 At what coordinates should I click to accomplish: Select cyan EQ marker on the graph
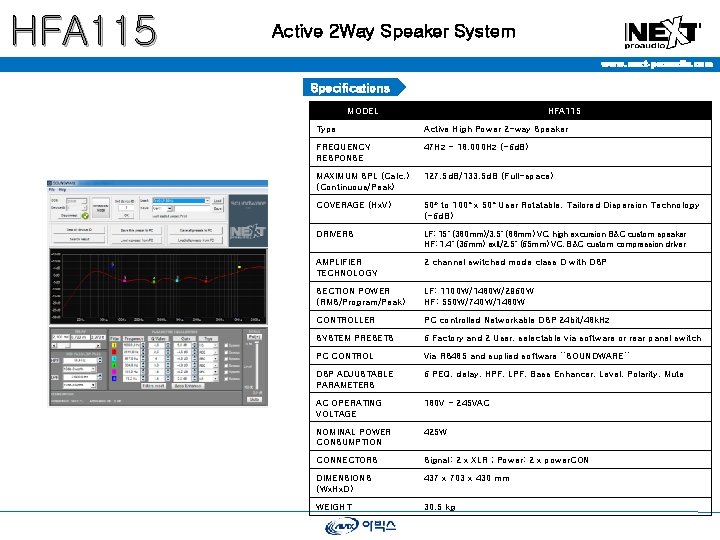click(177, 279)
